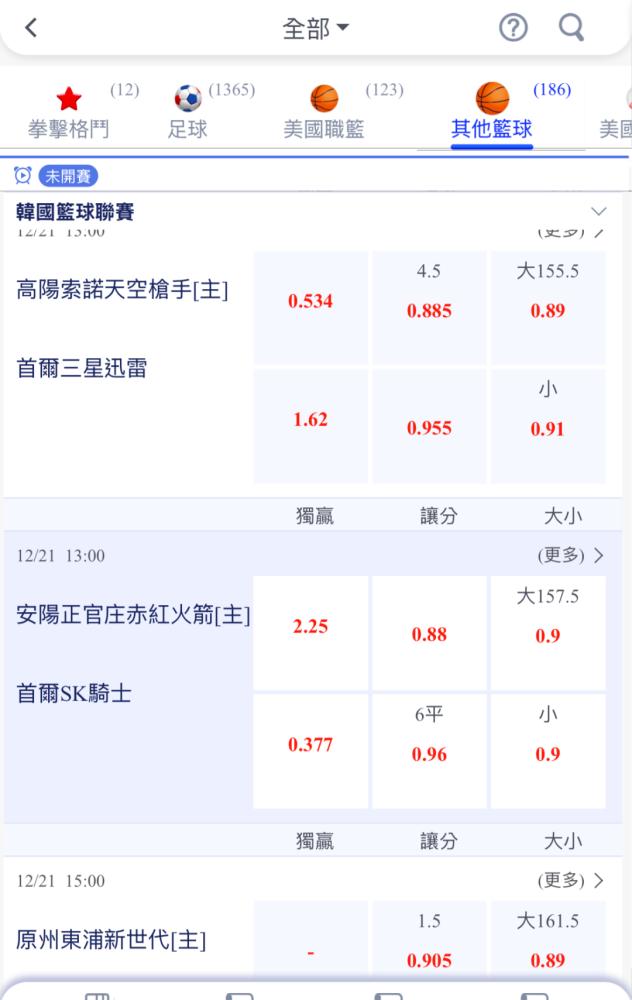632x1000 pixels.
Task: Tap the back arrow icon
Action: (31, 27)
